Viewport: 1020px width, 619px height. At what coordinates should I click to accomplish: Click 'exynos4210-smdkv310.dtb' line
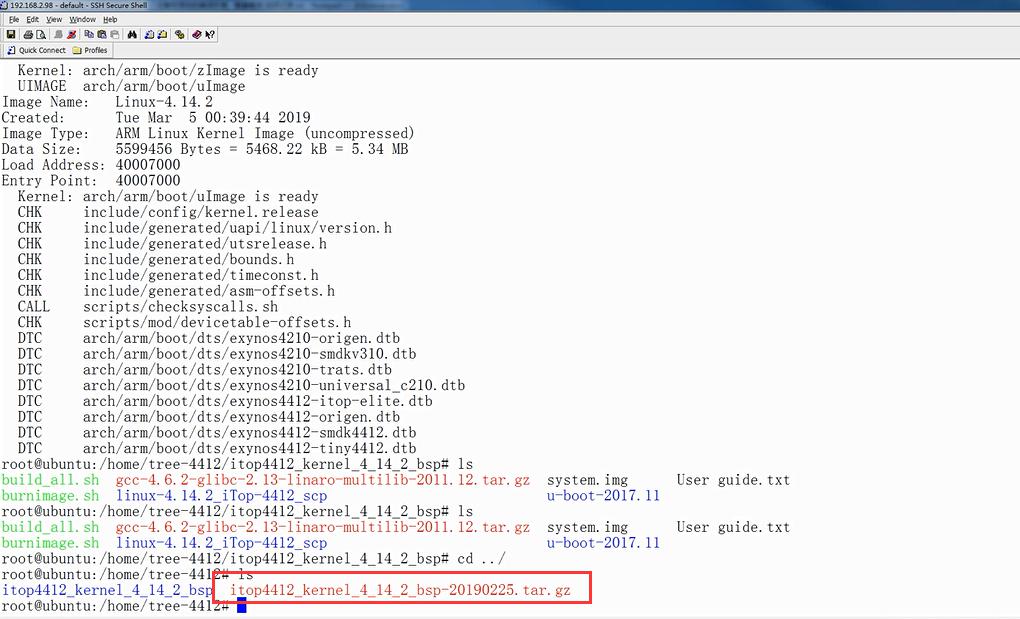pyautogui.click(x=249, y=354)
